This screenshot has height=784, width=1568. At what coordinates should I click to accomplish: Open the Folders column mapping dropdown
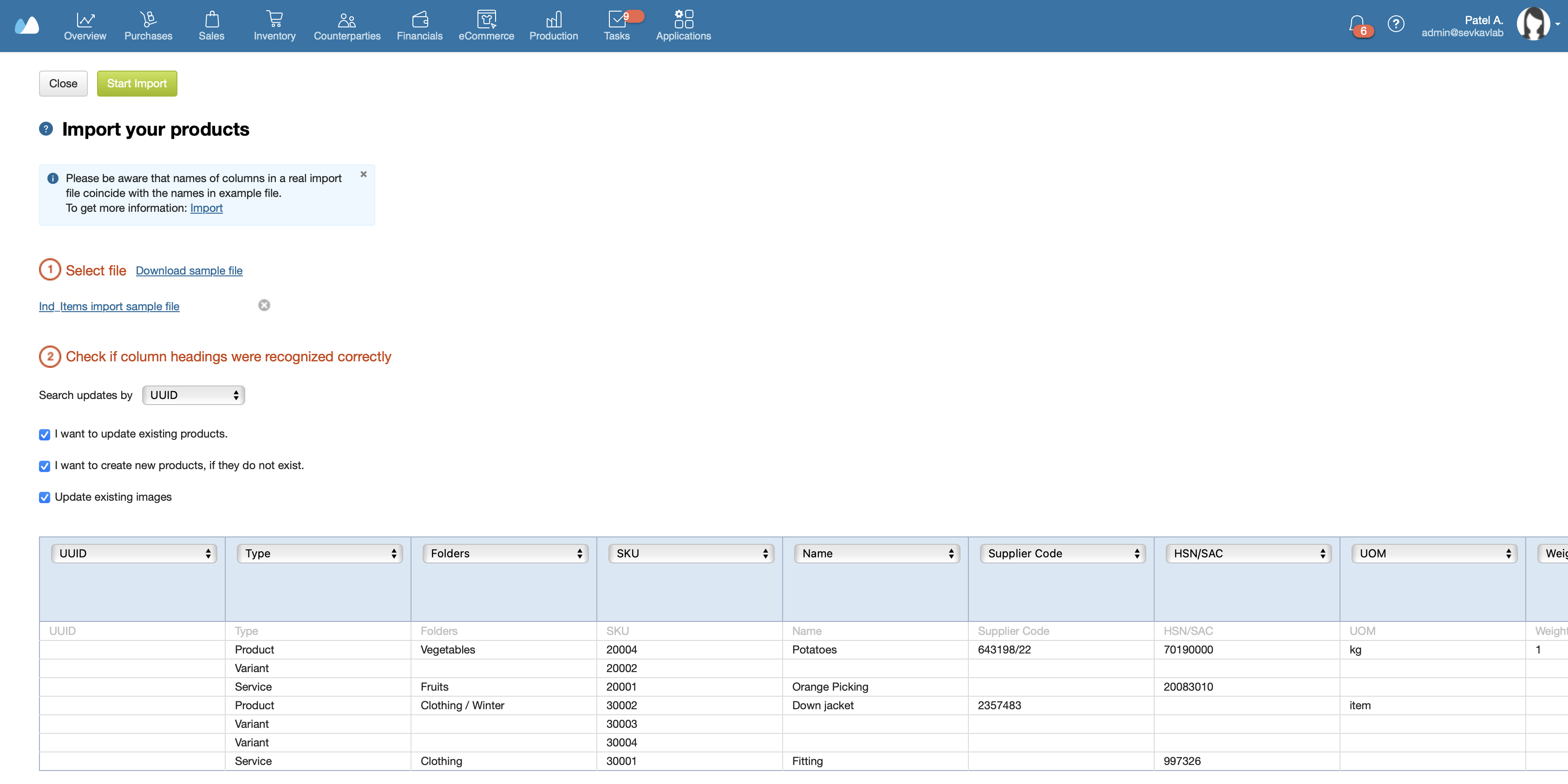[x=505, y=553]
